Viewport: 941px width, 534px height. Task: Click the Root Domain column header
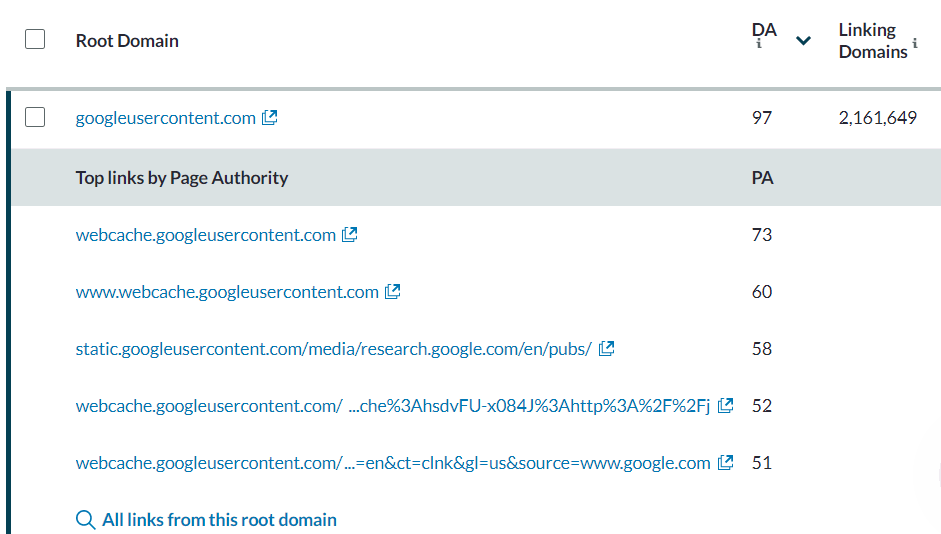tap(127, 41)
